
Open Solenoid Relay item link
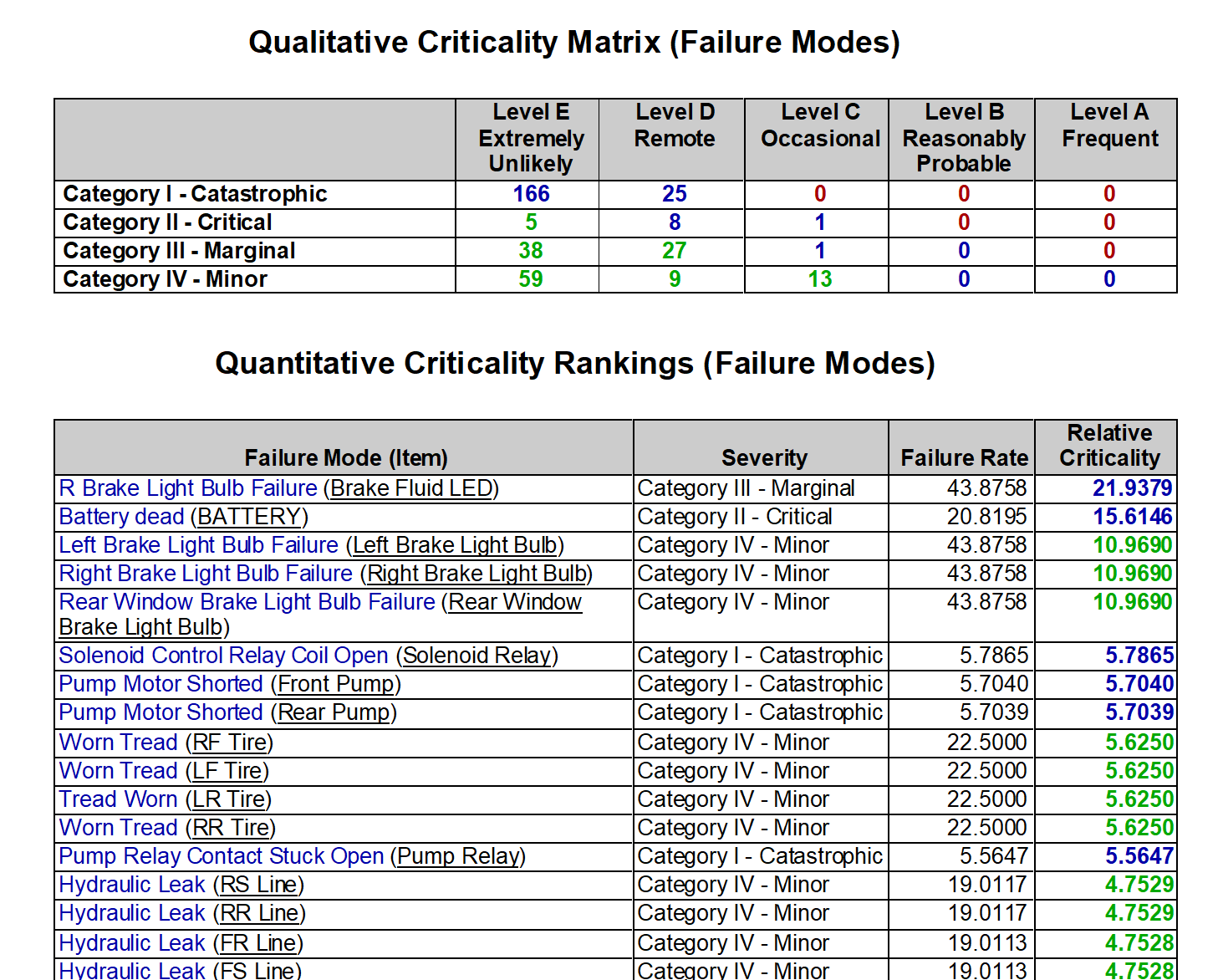pos(477,656)
